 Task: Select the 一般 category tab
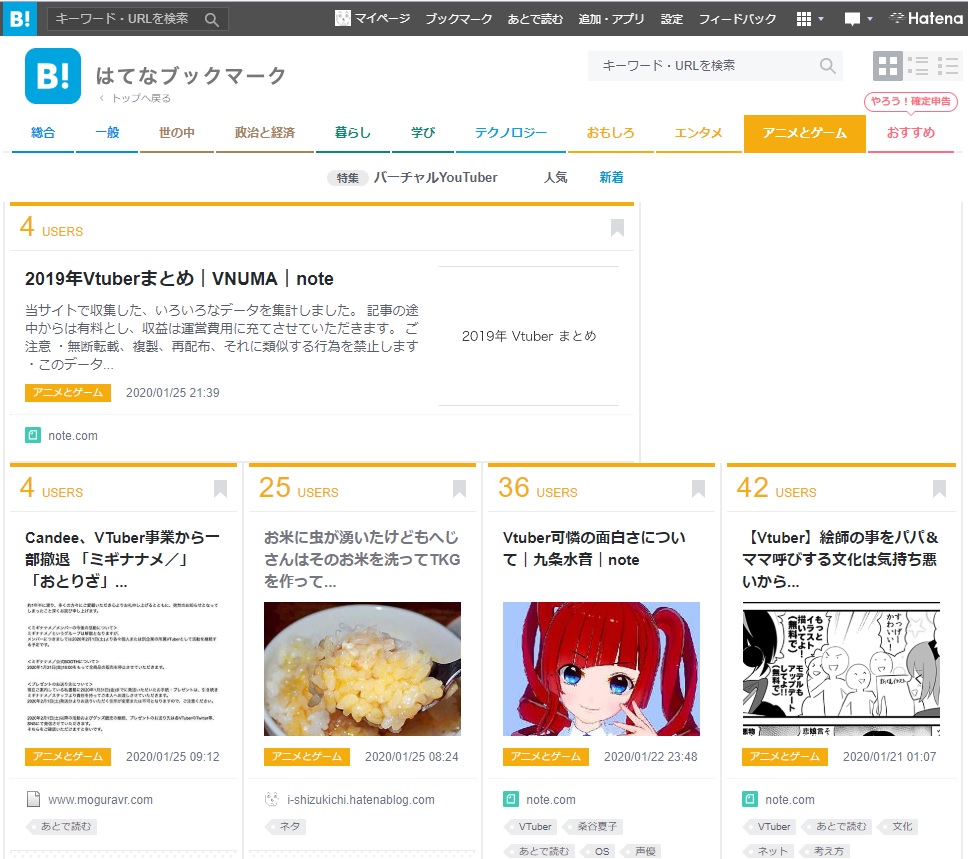[x=107, y=133]
